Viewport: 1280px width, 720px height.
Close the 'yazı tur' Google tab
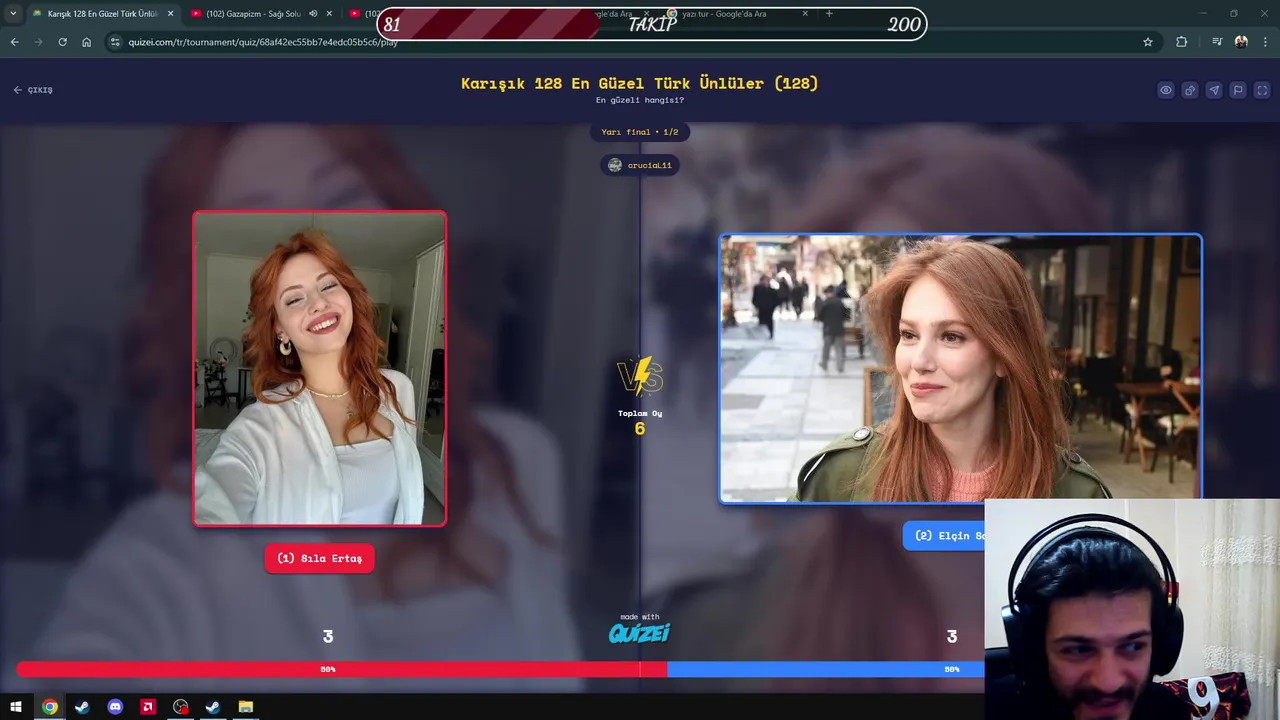pyautogui.click(x=805, y=14)
